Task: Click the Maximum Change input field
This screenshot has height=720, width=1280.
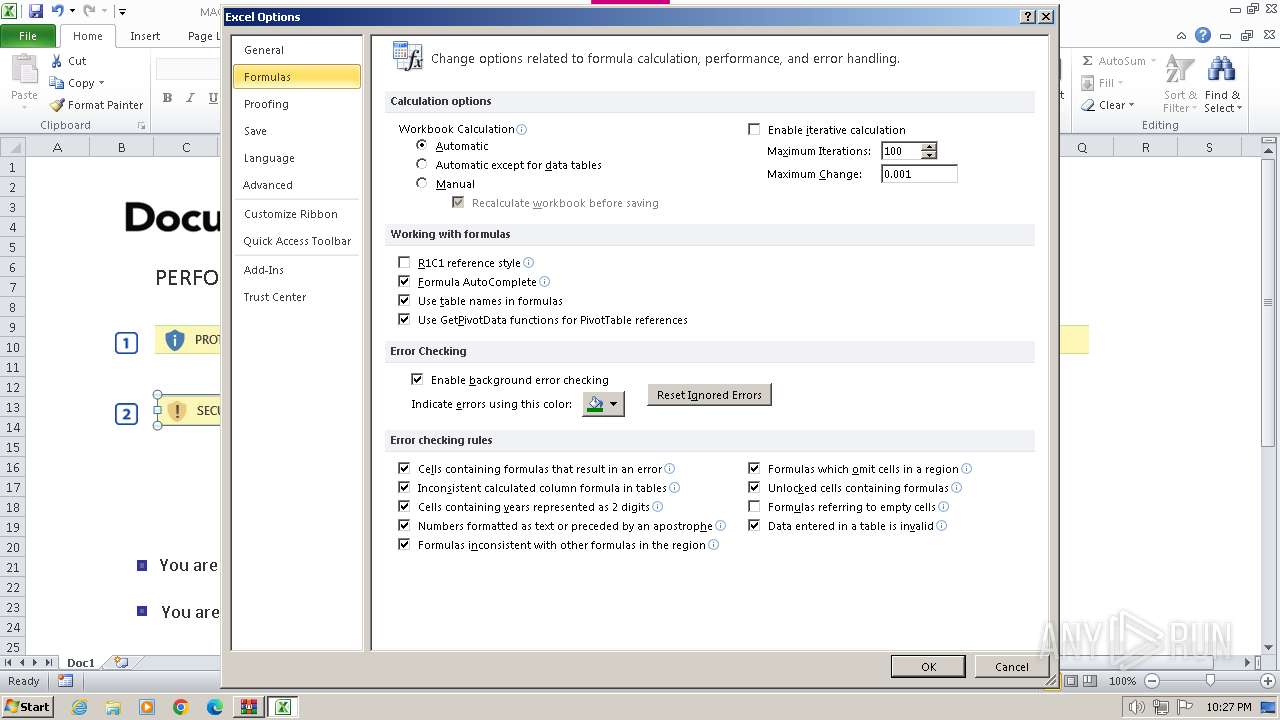Action: coord(919,174)
